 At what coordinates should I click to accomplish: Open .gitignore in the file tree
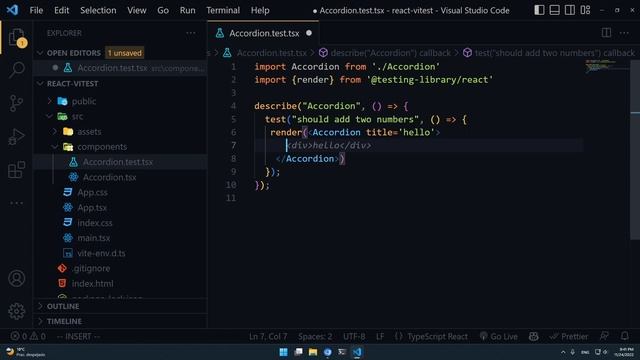pos(91,268)
